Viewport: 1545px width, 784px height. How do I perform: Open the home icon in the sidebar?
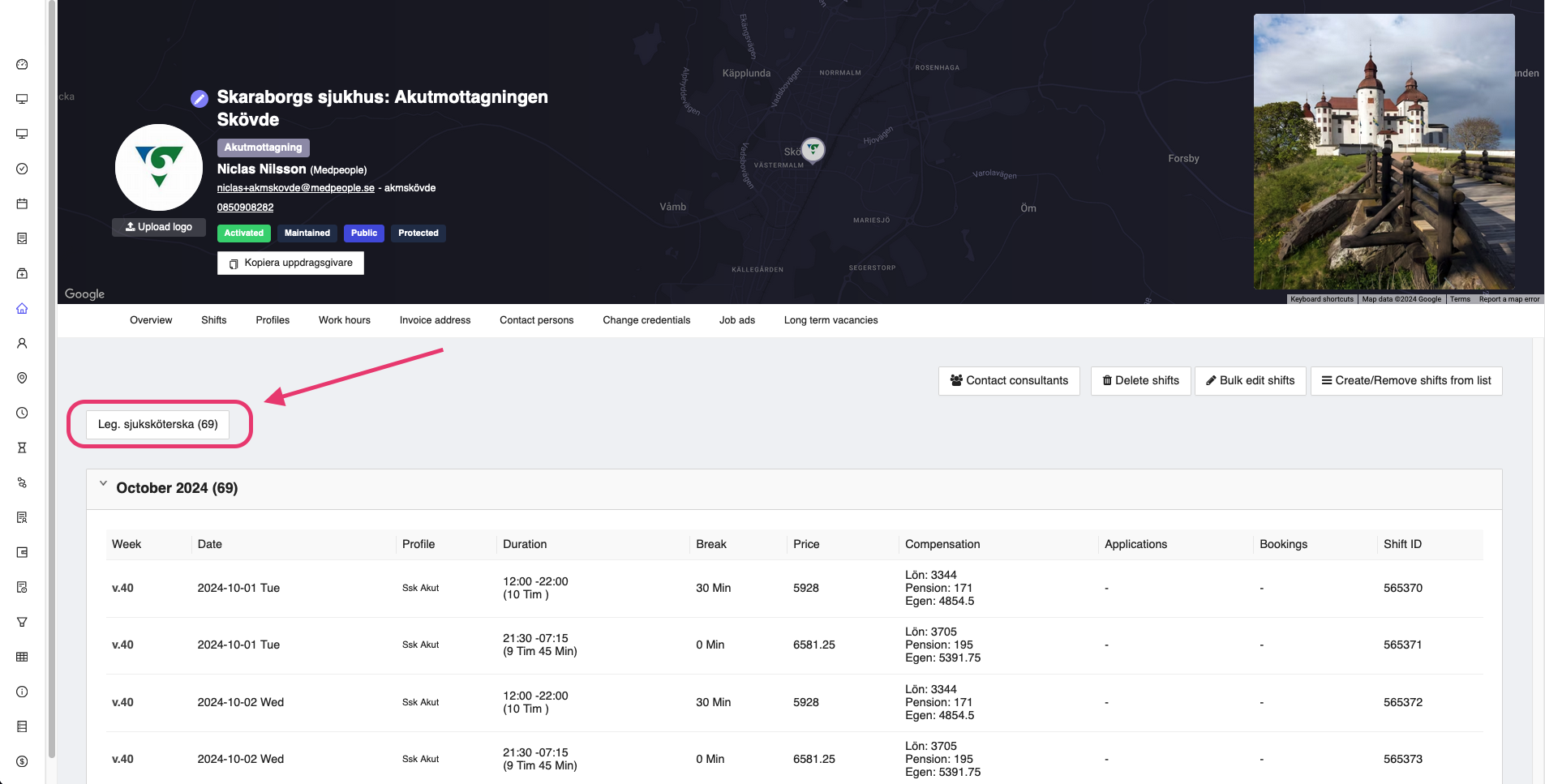click(x=22, y=308)
